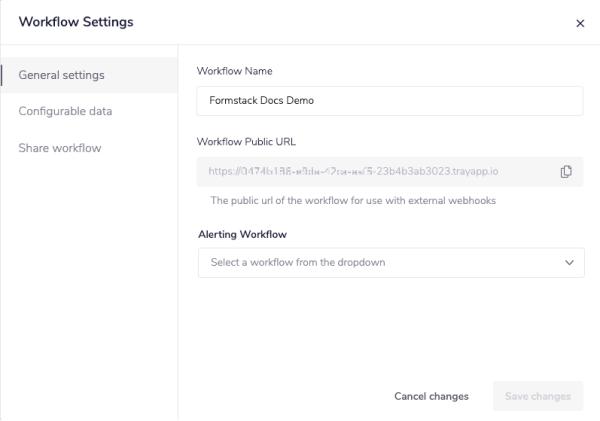Click the Cancel changes button
The width and height of the screenshot is (600, 421).
tap(431, 396)
